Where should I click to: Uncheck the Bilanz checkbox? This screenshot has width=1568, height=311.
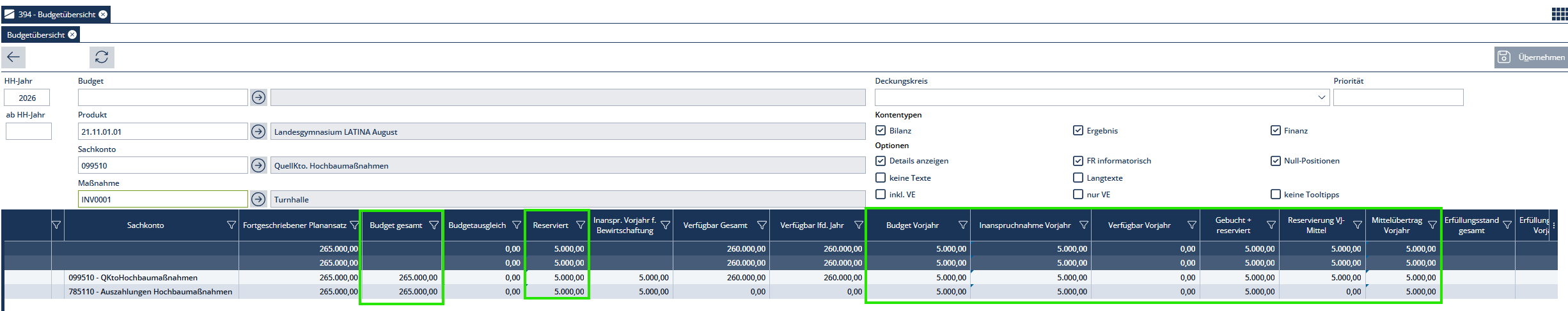[x=881, y=130]
